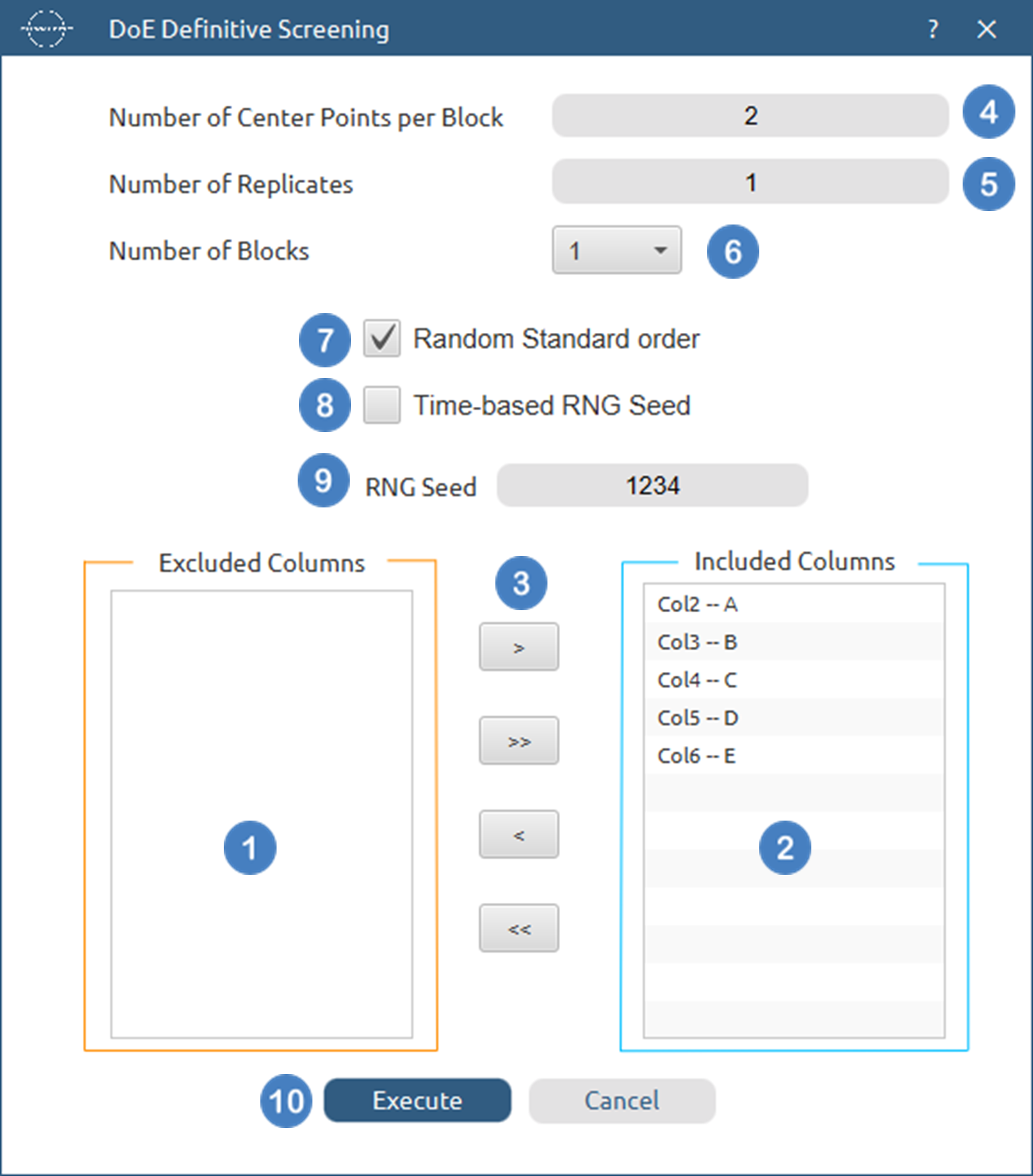The height and width of the screenshot is (1176, 1033).
Task: Click the application logo in title bar
Action: point(45,28)
